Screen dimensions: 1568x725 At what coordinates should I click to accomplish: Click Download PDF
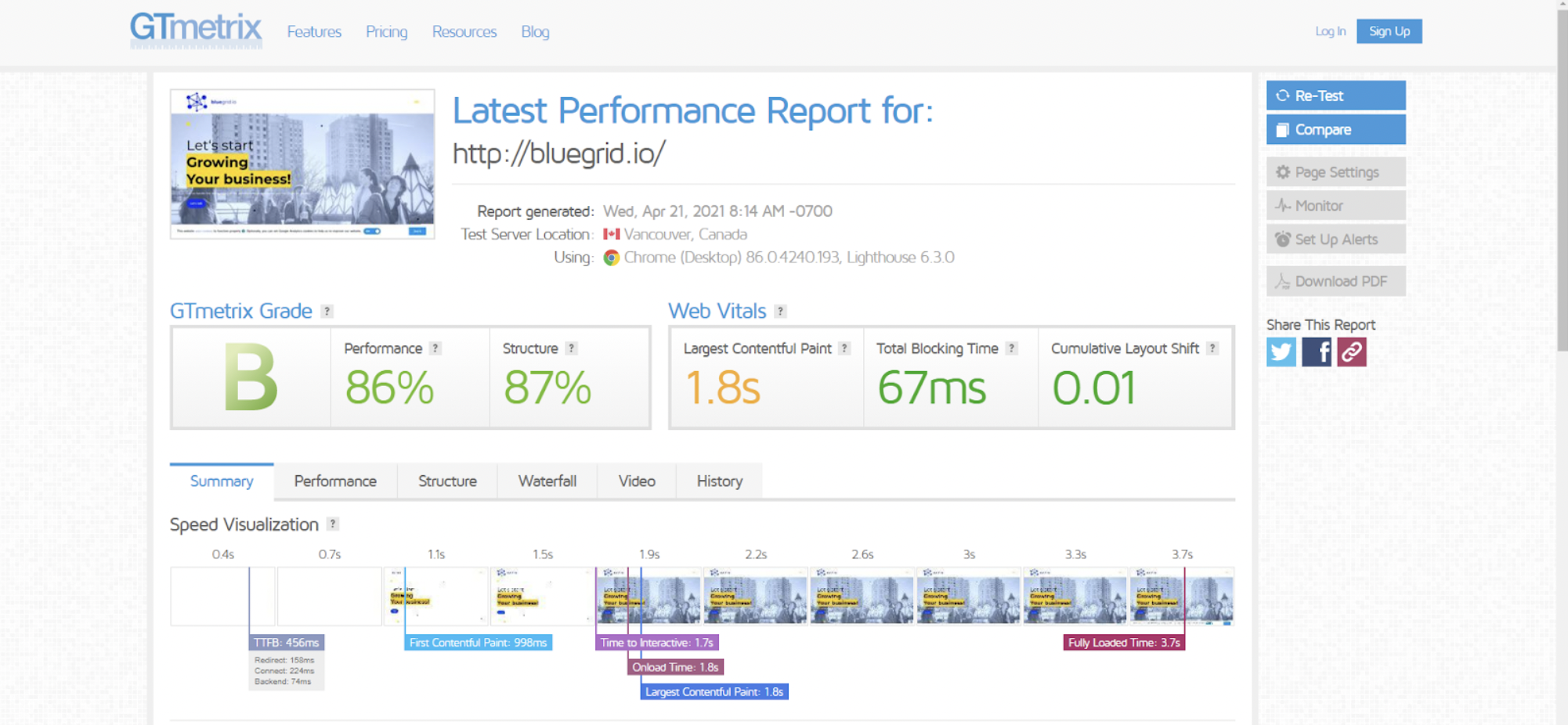[1336, 281]
